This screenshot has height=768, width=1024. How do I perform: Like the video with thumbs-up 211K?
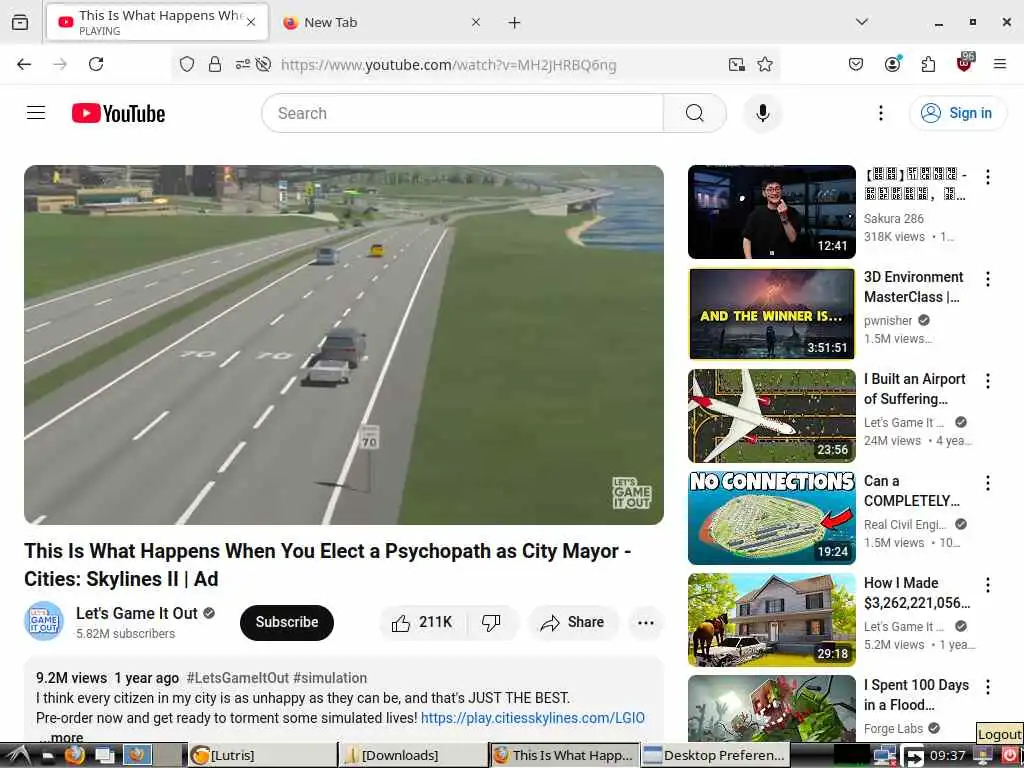(x=423, y=622)
